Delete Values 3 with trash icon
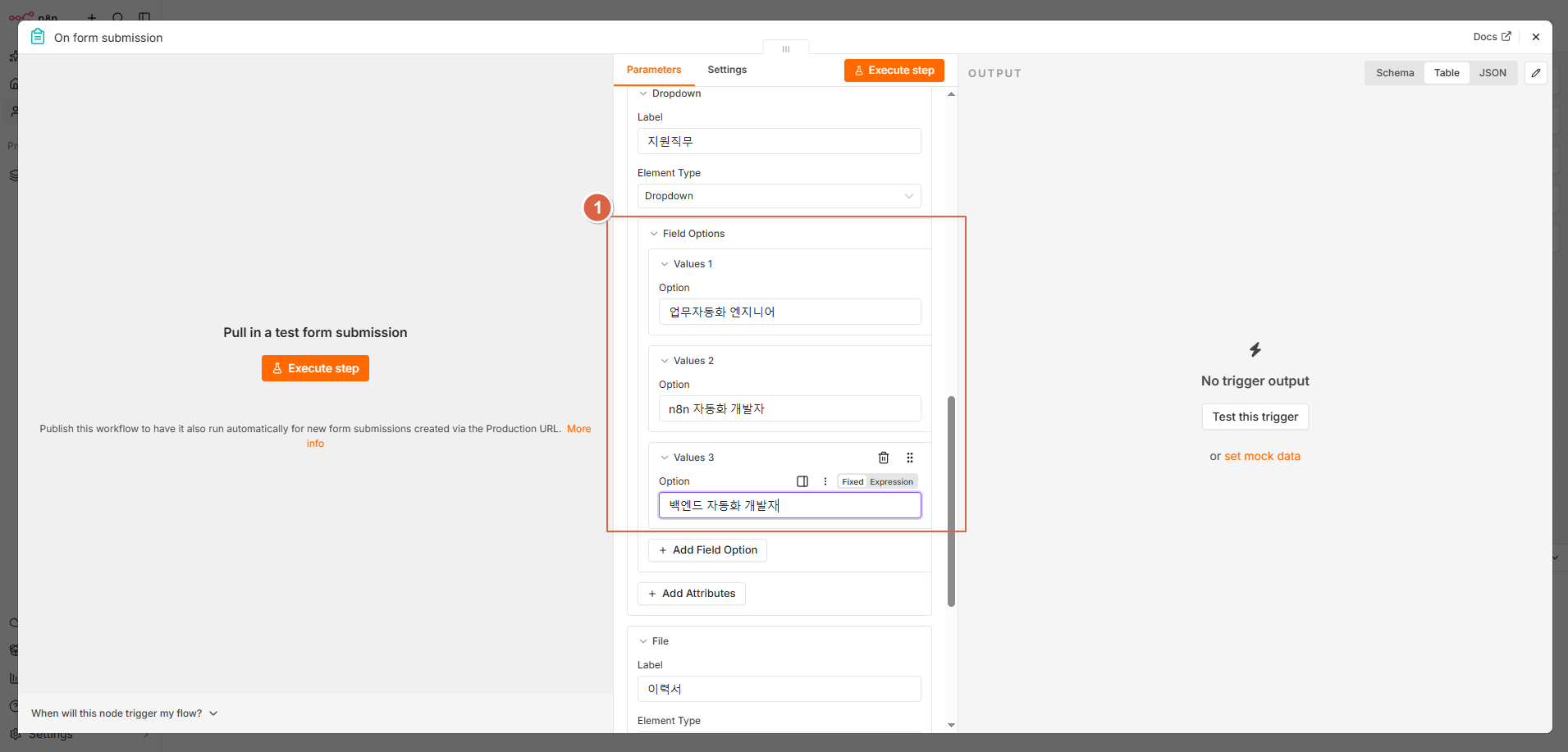Viewport: 1568px width, 752px height. [884, 458]
